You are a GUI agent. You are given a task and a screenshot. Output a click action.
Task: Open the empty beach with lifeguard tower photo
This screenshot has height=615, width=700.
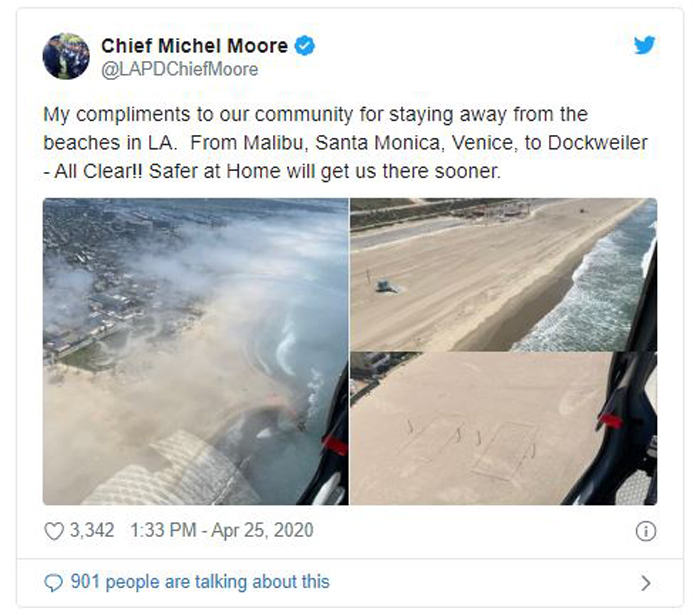pyautogui.click(x=504, y=274)
